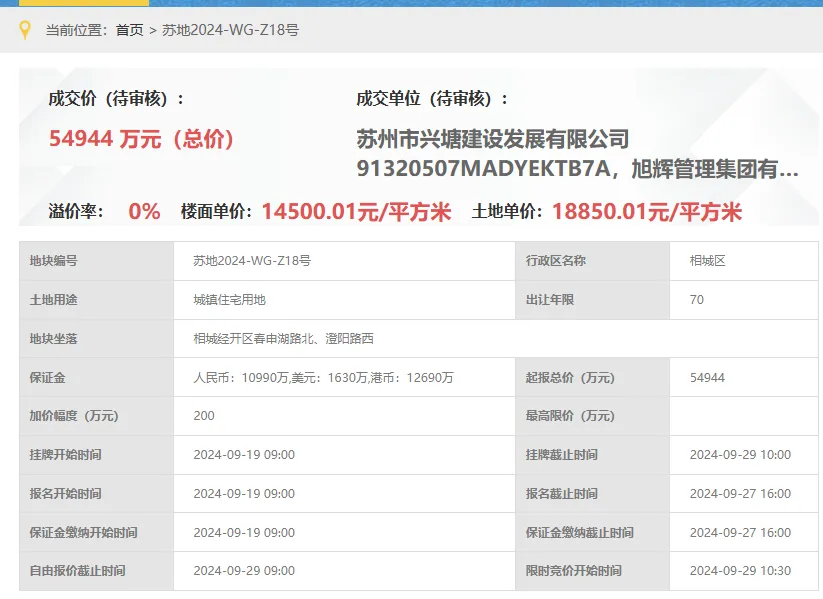Click the 报名开始时间 header cell
The height and width of the screenshot is (599, 823).
(97, 493)
